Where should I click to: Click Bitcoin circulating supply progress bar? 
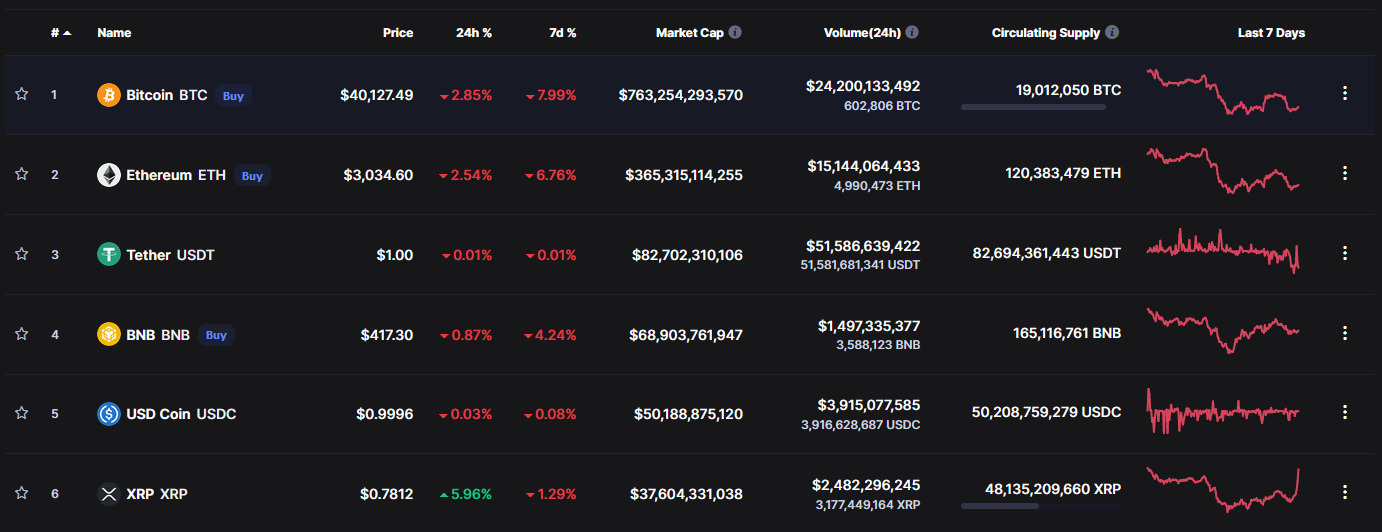coord(1033,107)
